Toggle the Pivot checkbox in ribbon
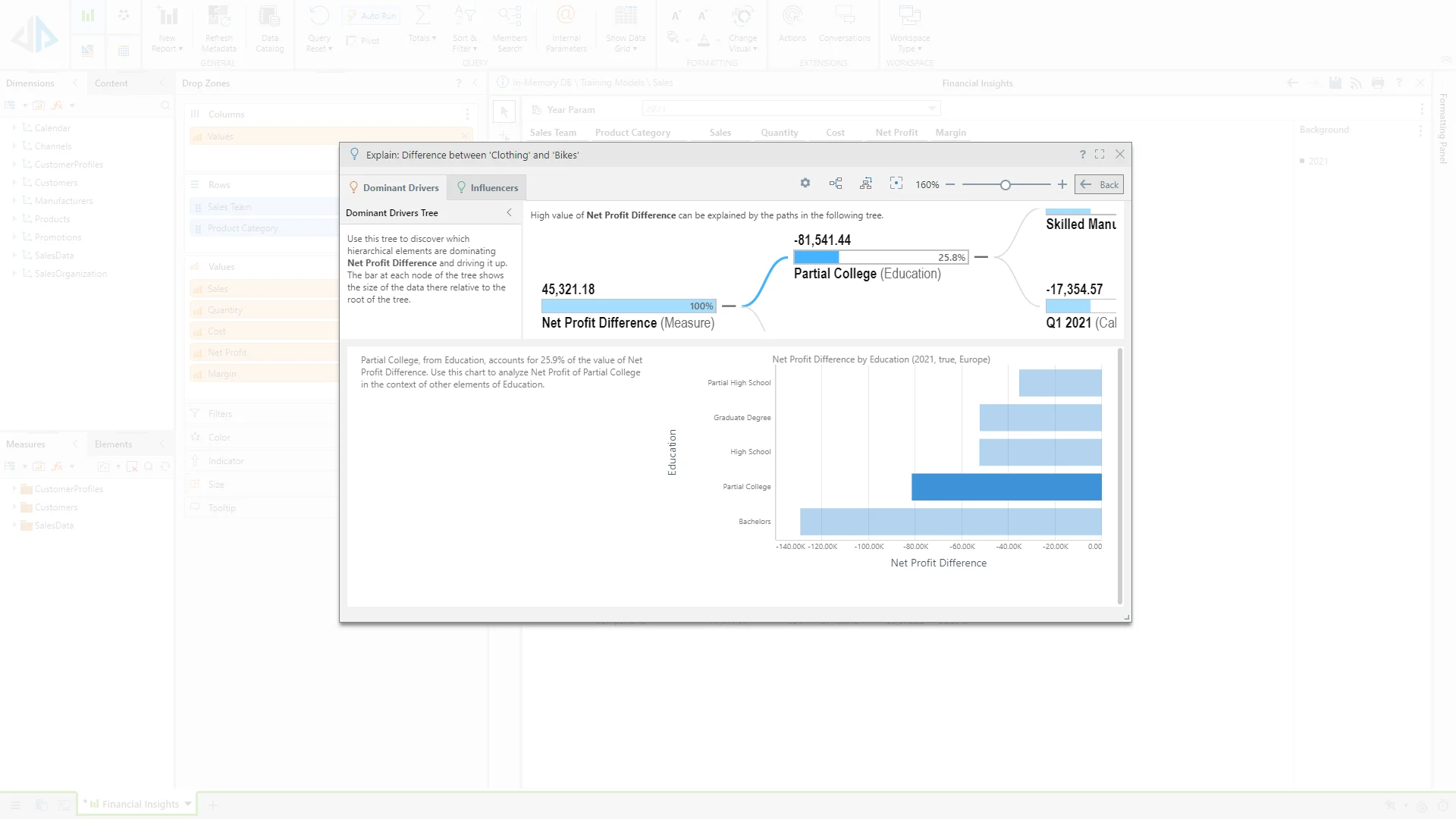Viewport: 1456px width, 819px height. [352, 41]
